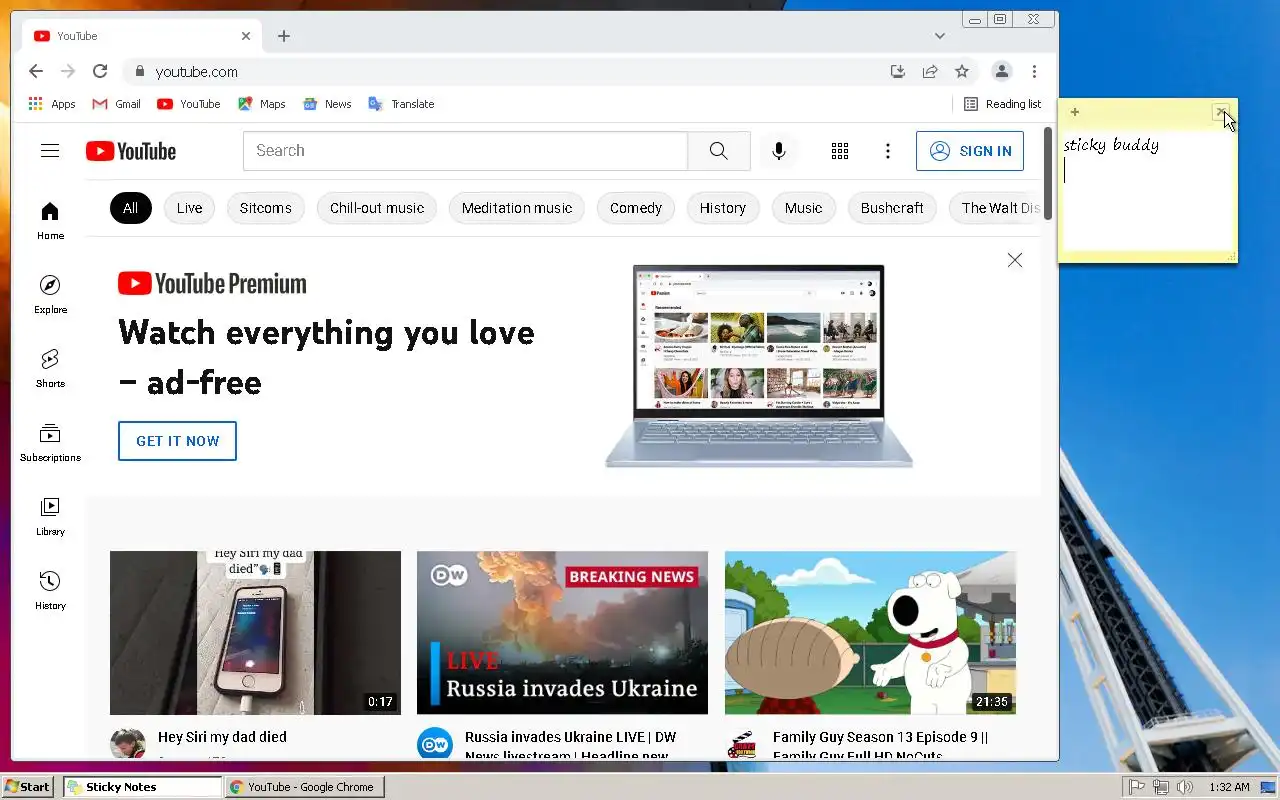Expand the Chrome tab search arrow
This screenshot has height=800, width=1280.
tap(940, 36)
